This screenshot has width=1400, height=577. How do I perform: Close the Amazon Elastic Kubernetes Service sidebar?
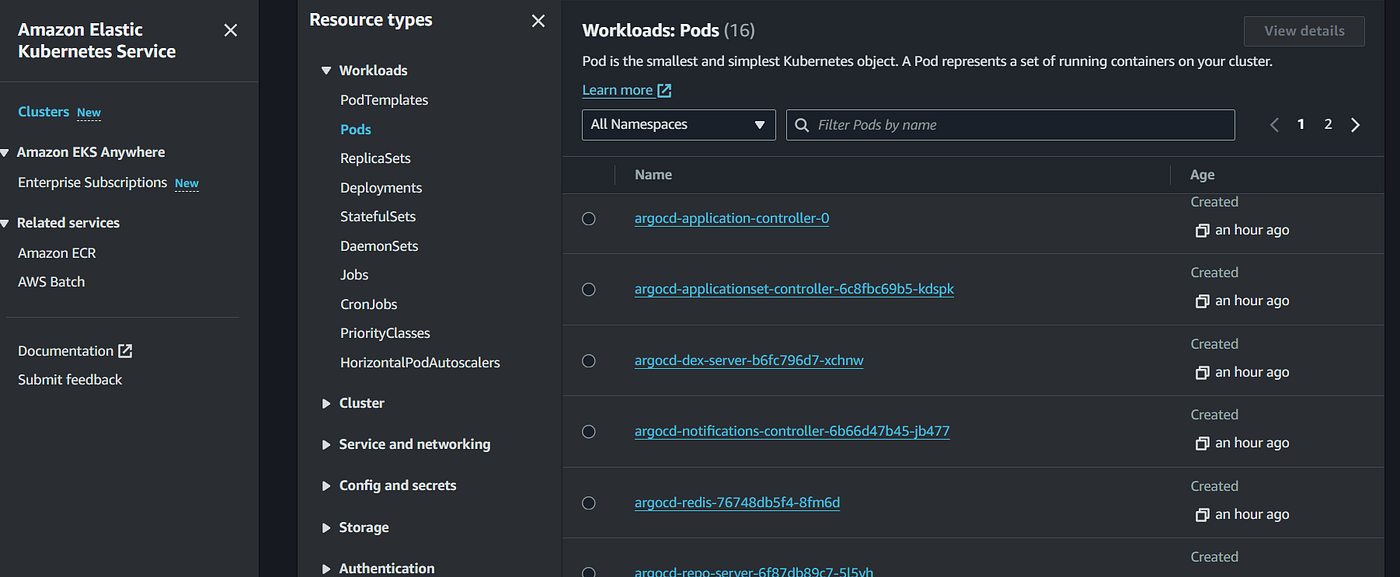click(x=230, y=30)
